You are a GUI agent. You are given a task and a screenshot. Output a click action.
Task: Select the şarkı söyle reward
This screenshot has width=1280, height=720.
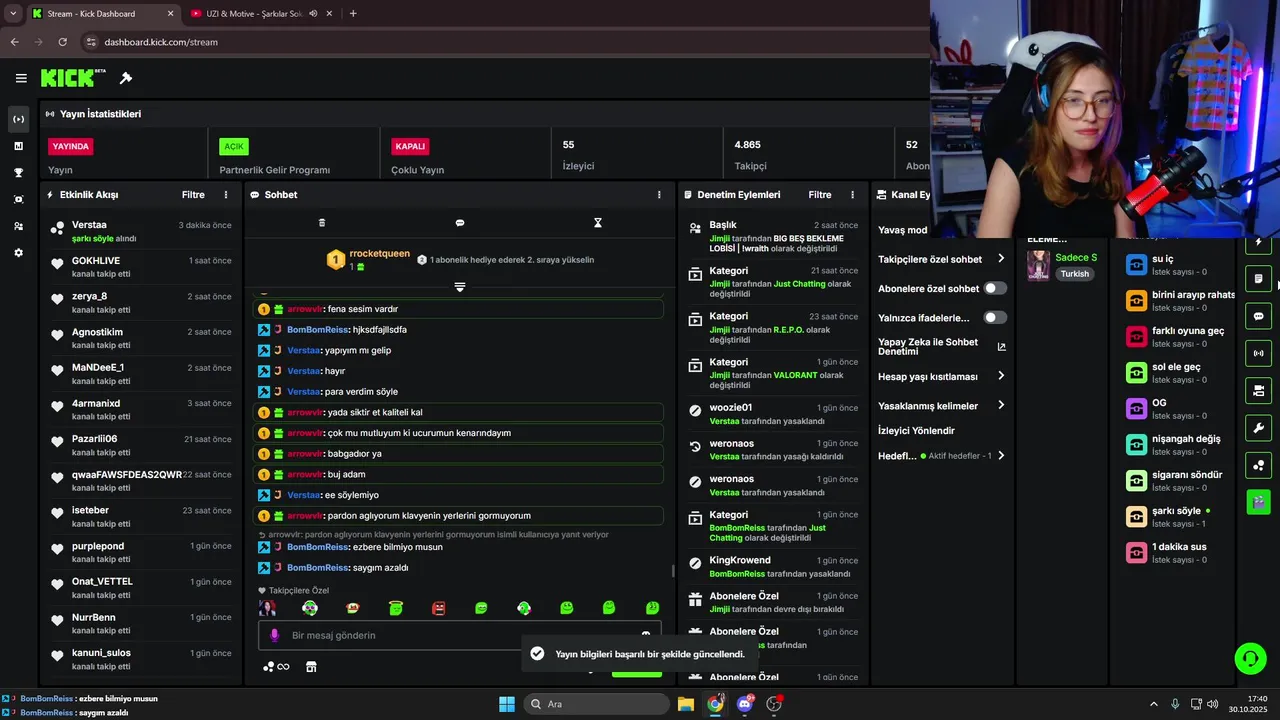click(1180, 516)
